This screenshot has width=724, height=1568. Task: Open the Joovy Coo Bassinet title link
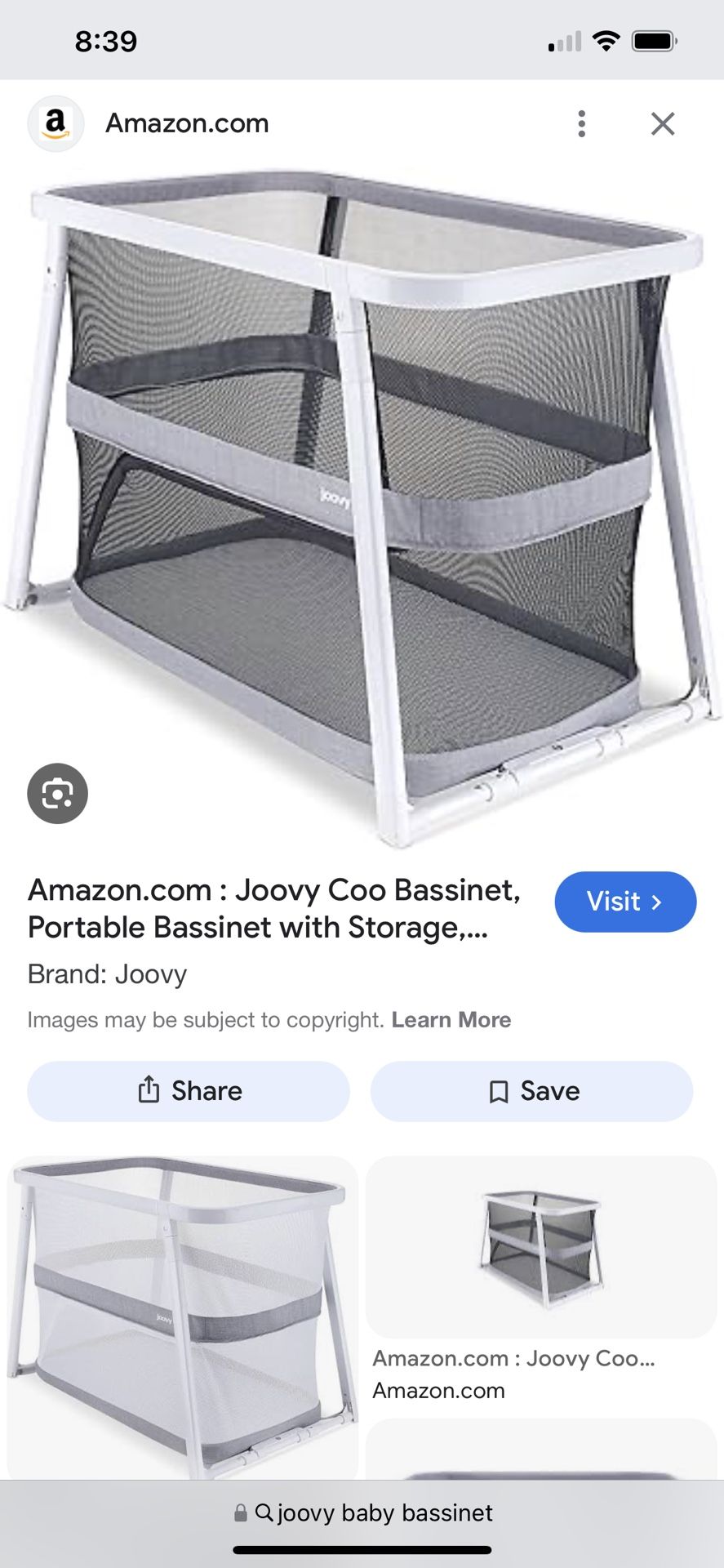coord(274,909)
